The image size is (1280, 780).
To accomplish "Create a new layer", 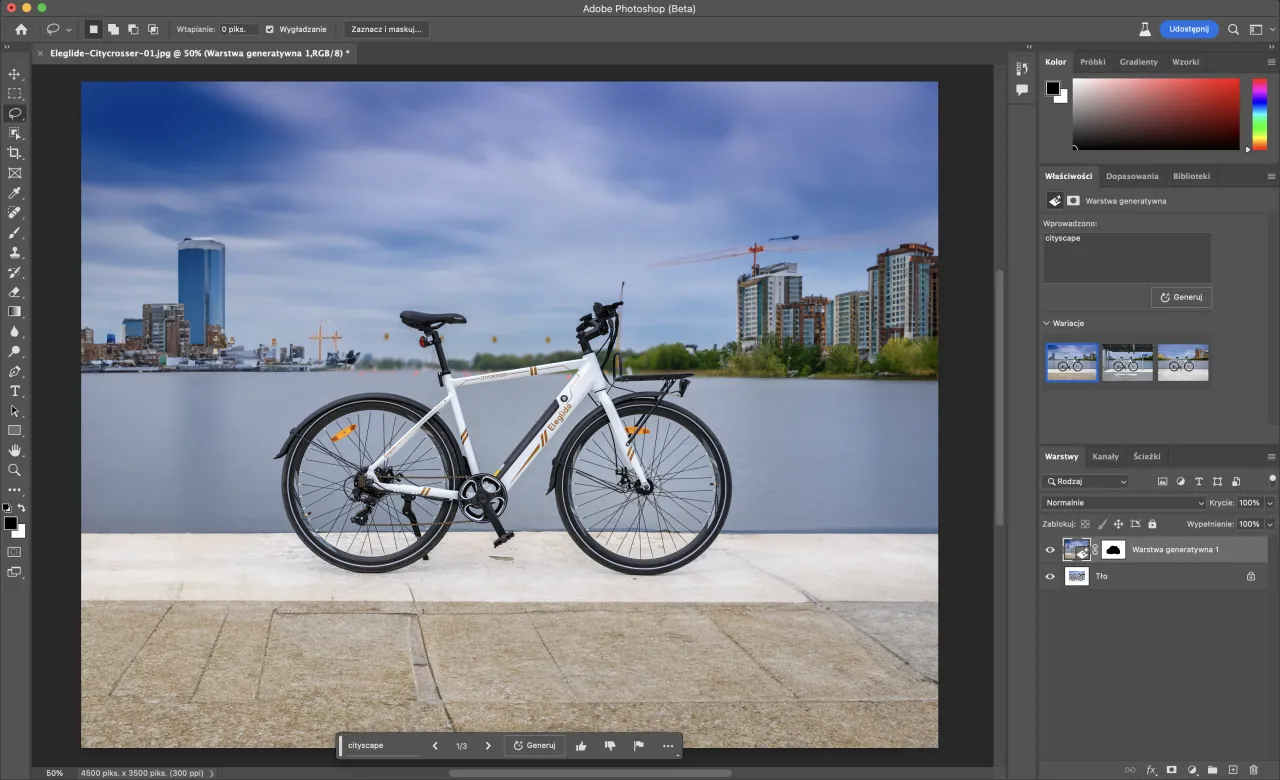I will [1233, 770].
